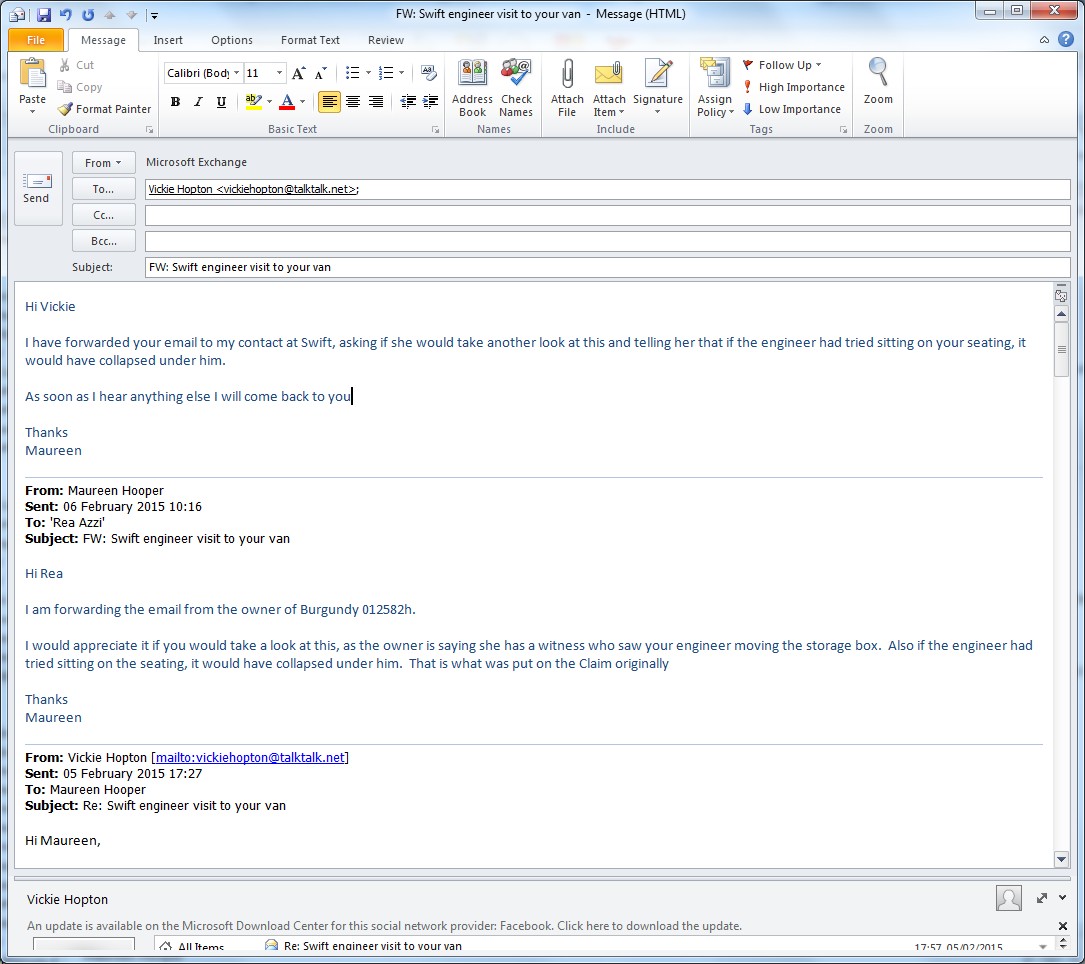Screen dimensions: 1085x964
Task: Click the message body scroll down arrow
Action: pos(1061,860)
